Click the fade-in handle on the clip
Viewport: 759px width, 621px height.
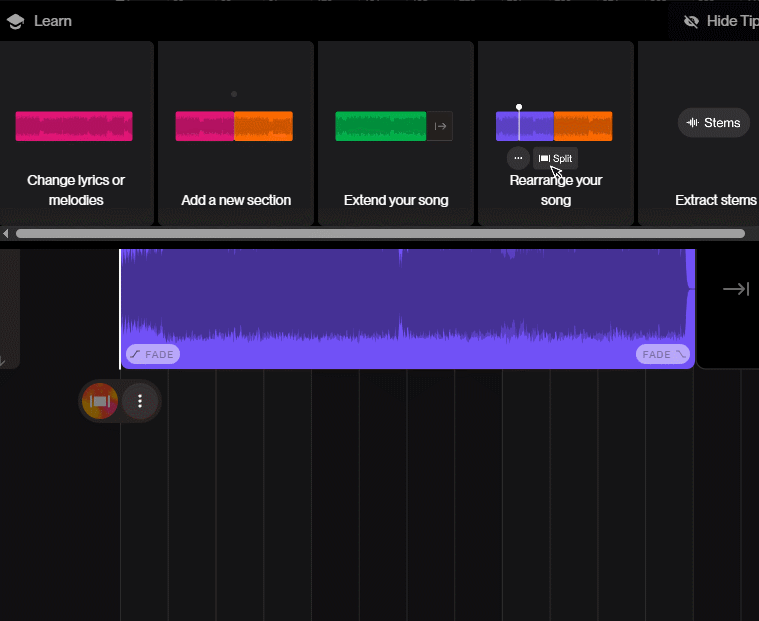(152, 354)
